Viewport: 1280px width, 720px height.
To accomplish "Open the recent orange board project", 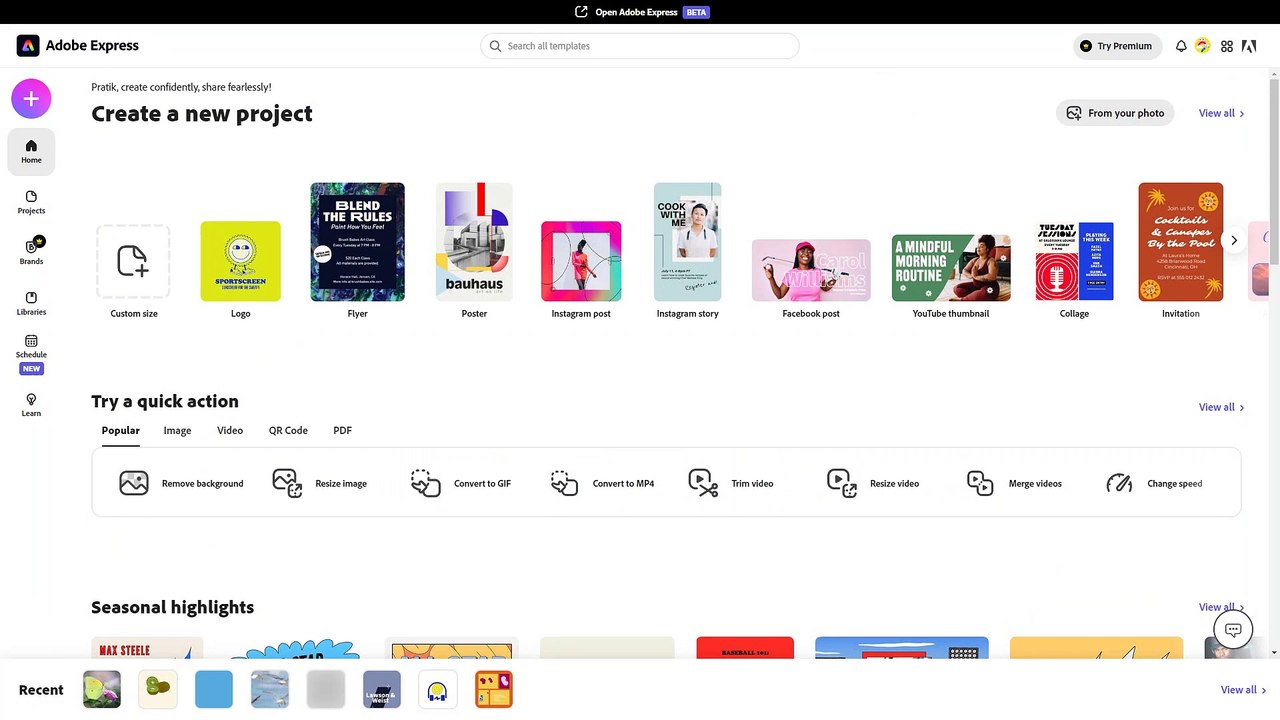I will point(494,690).
